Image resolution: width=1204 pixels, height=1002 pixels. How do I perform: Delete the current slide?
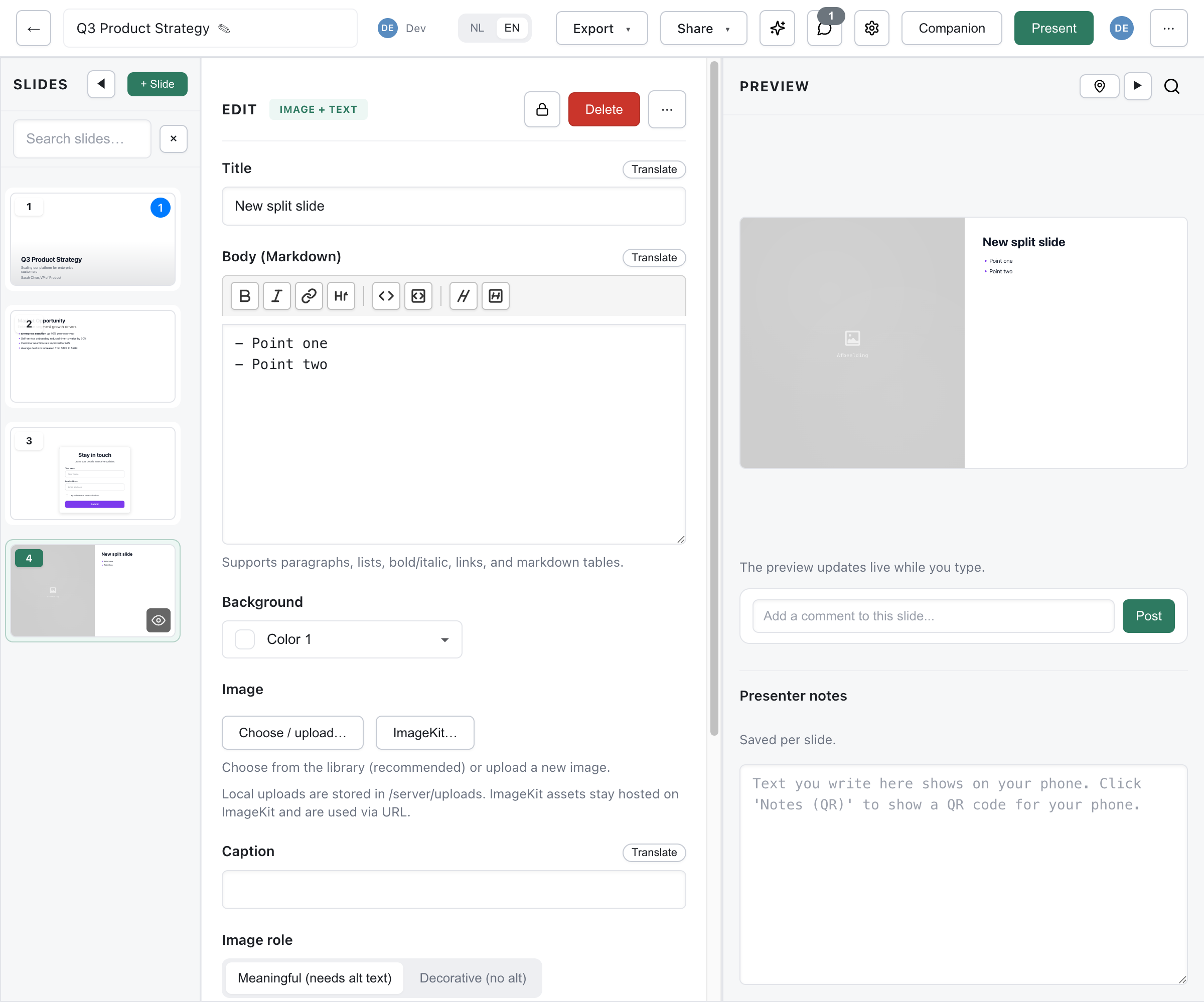coord(604,109)
